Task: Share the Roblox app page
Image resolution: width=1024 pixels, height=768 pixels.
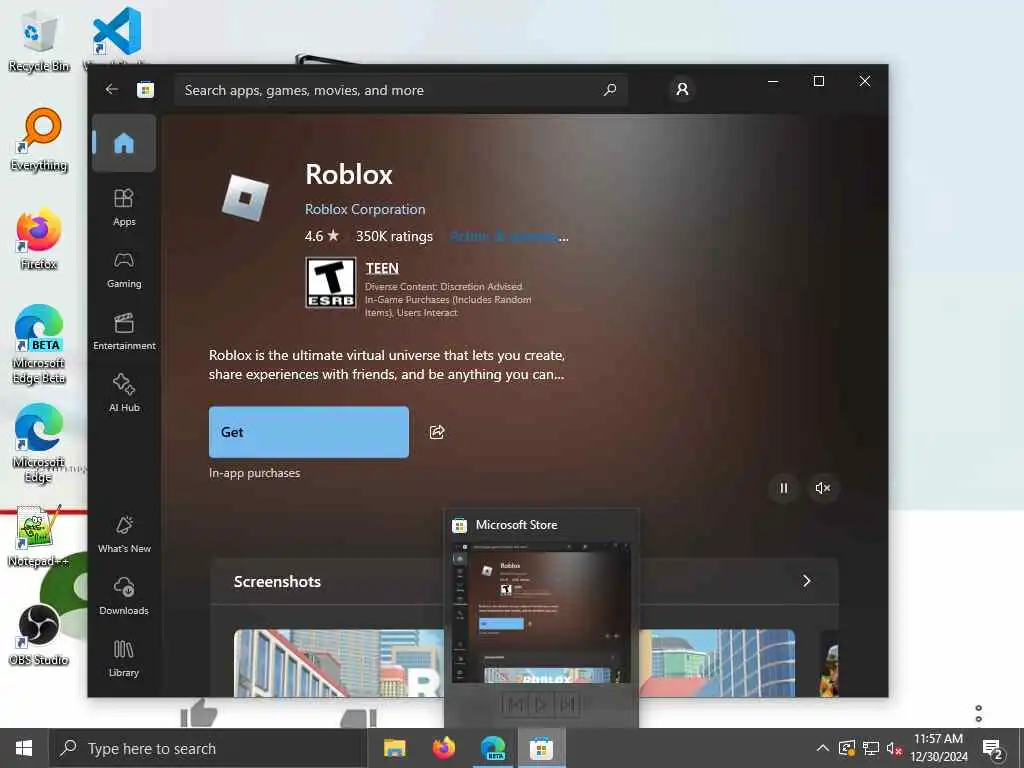Action: coord(437,432)
